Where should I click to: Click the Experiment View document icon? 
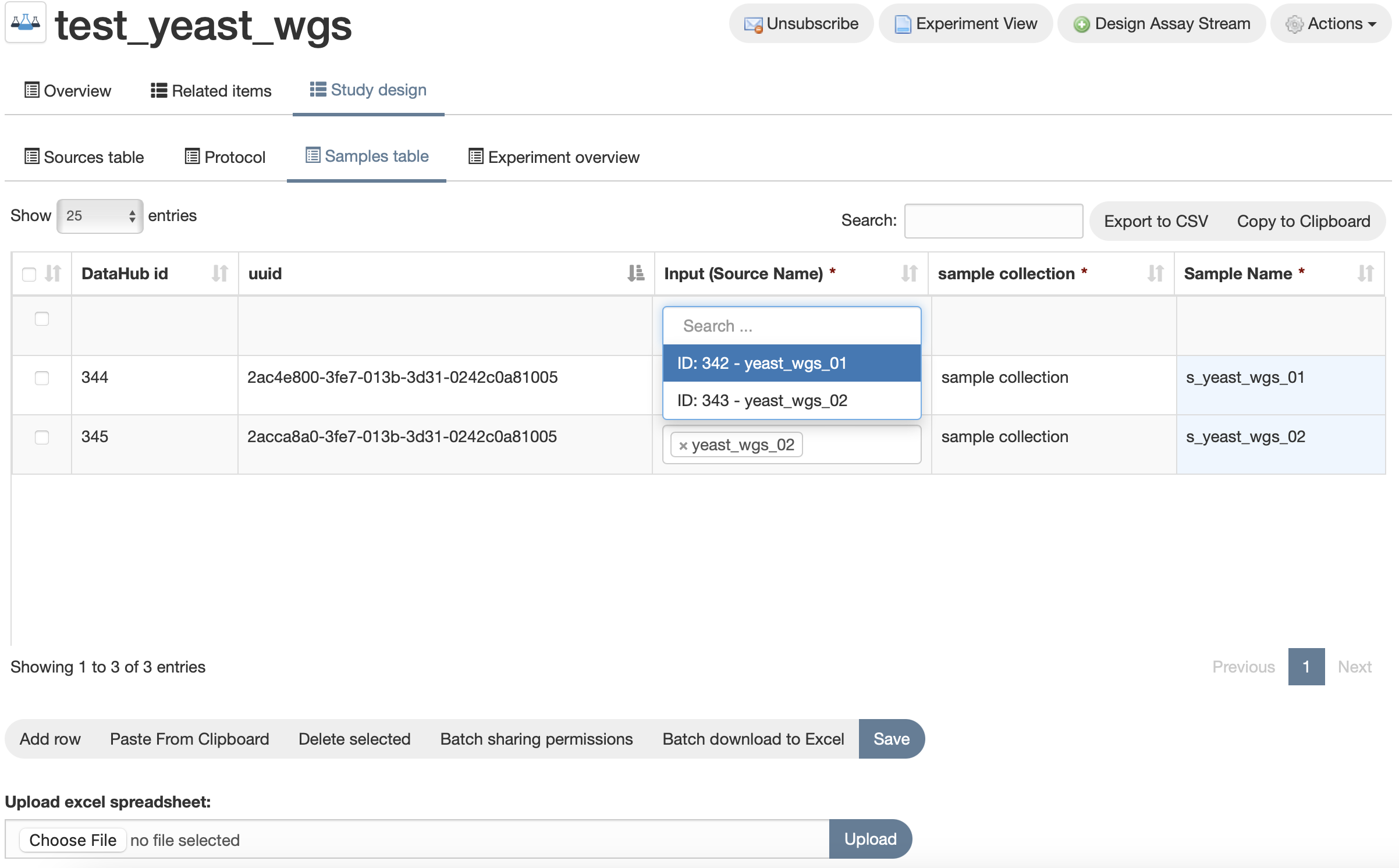click(x=902, y=24)
